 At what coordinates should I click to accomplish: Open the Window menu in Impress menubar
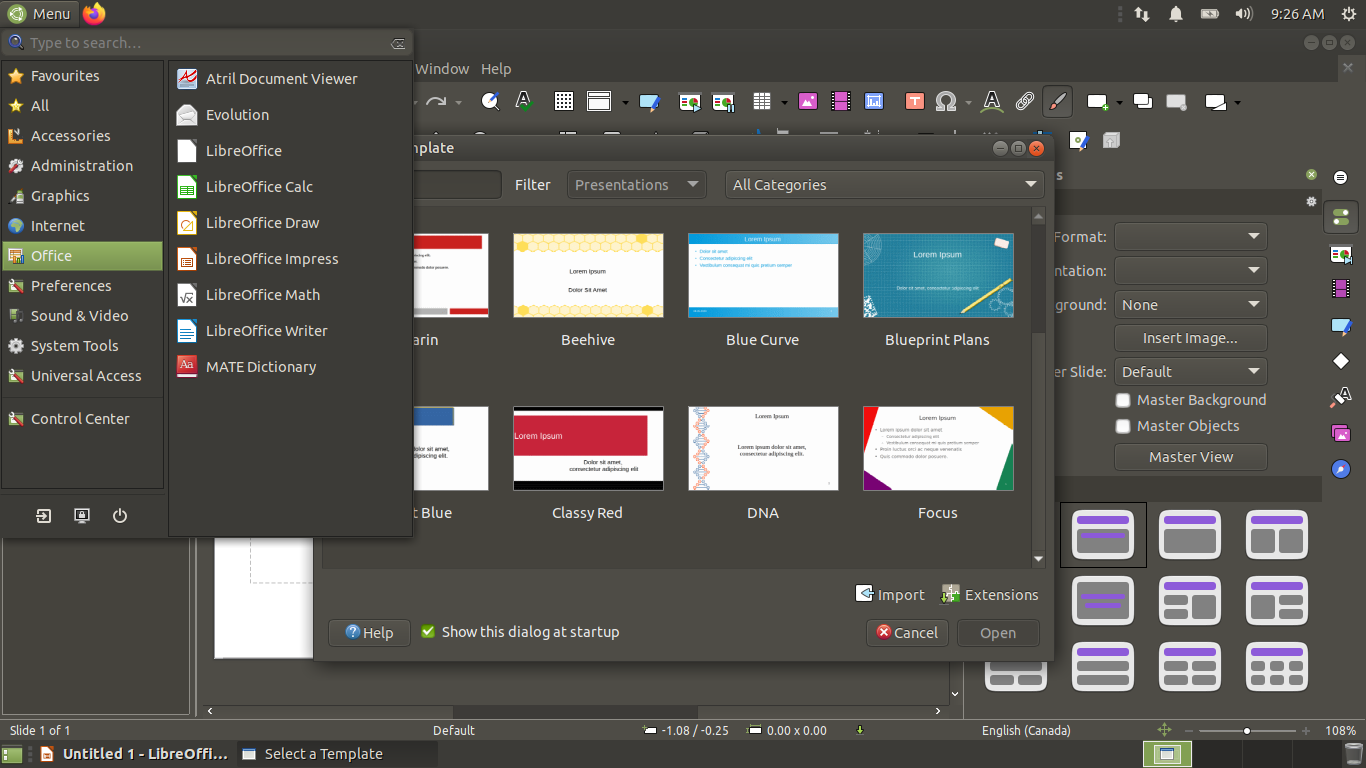tap(442, 69)
